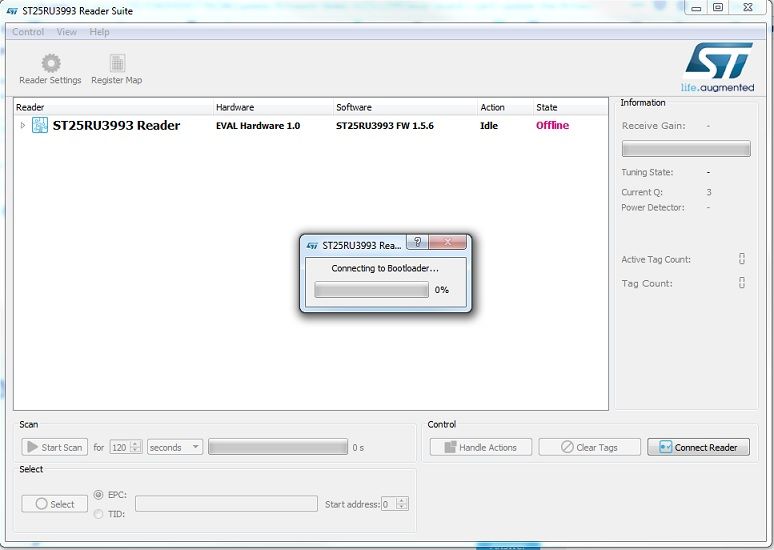This screenshot has height=550, width=774.
Task: Click the Hardware column header
Action: coord(273,107)
